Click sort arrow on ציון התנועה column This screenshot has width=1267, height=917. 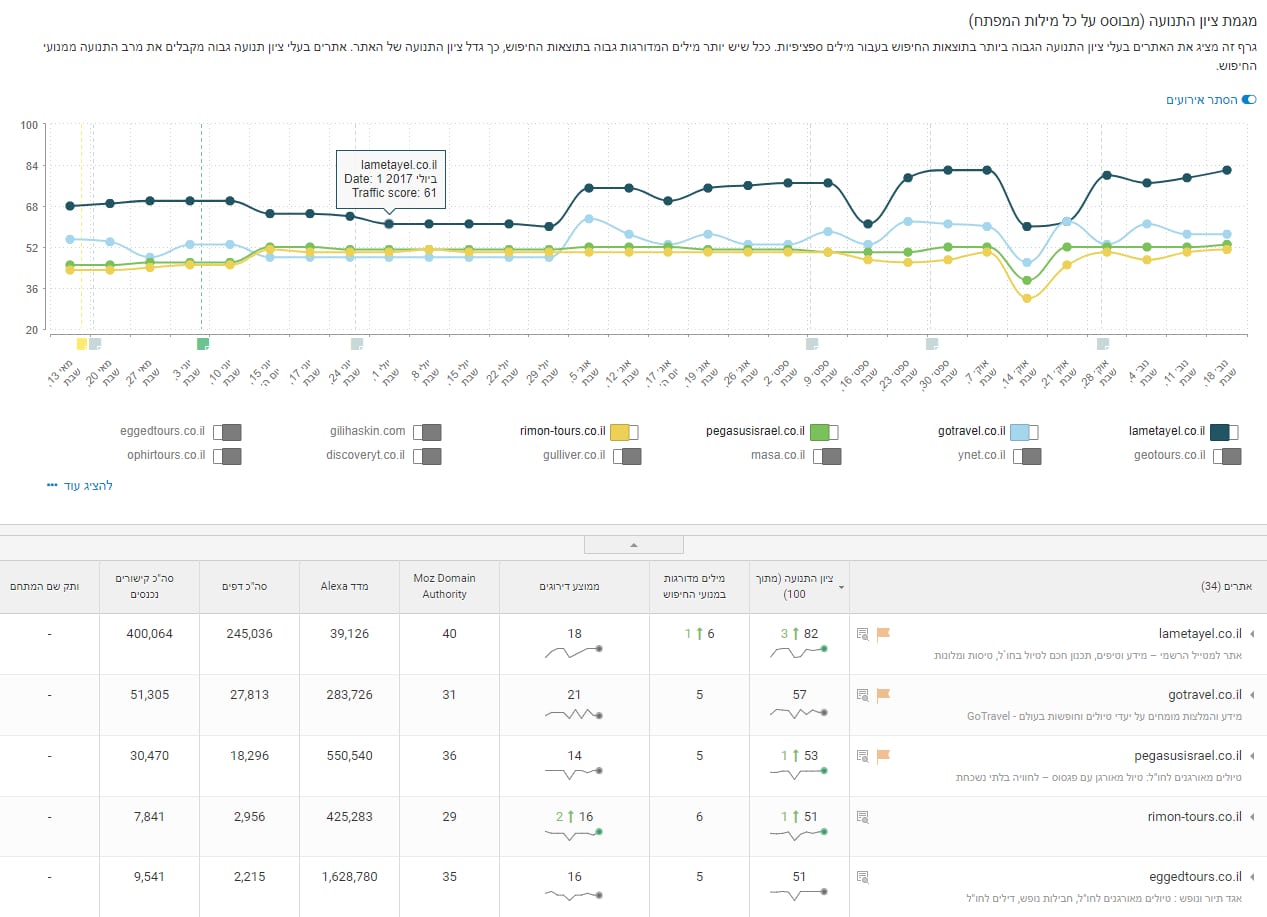click(841, 588)
